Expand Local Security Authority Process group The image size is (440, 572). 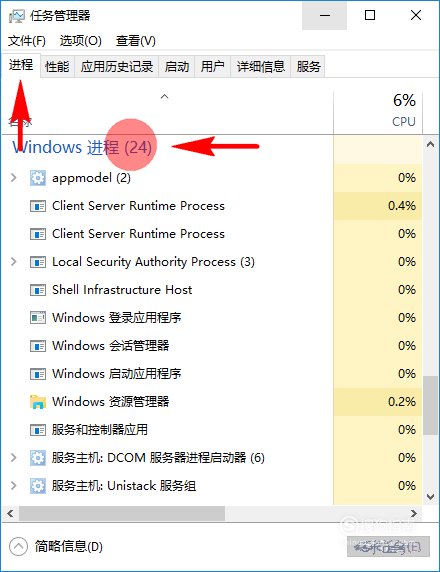pos(13,262)
